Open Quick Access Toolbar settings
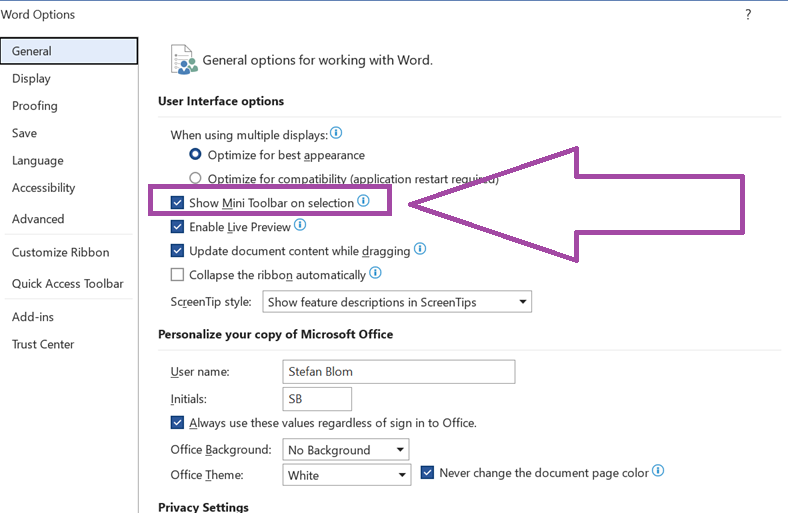The height and width of the screenshot is (513, 788). [67, 284]
